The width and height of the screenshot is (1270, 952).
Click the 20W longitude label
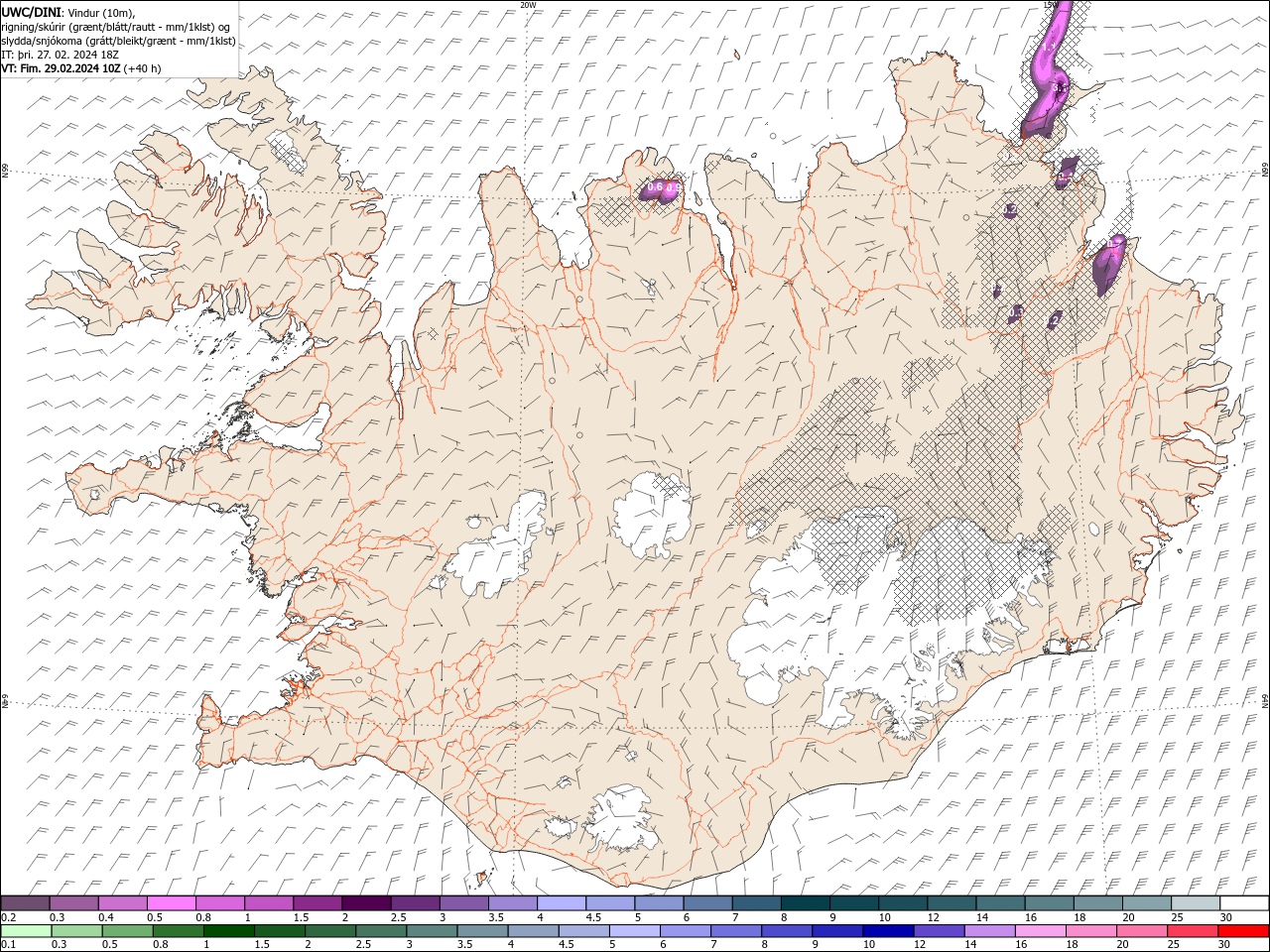tap(528, 5)
